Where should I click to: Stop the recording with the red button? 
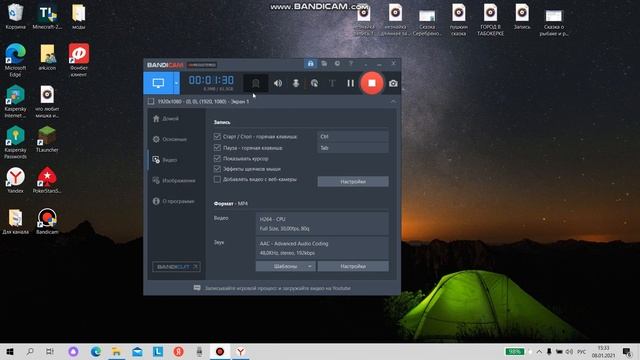(372, 83)
